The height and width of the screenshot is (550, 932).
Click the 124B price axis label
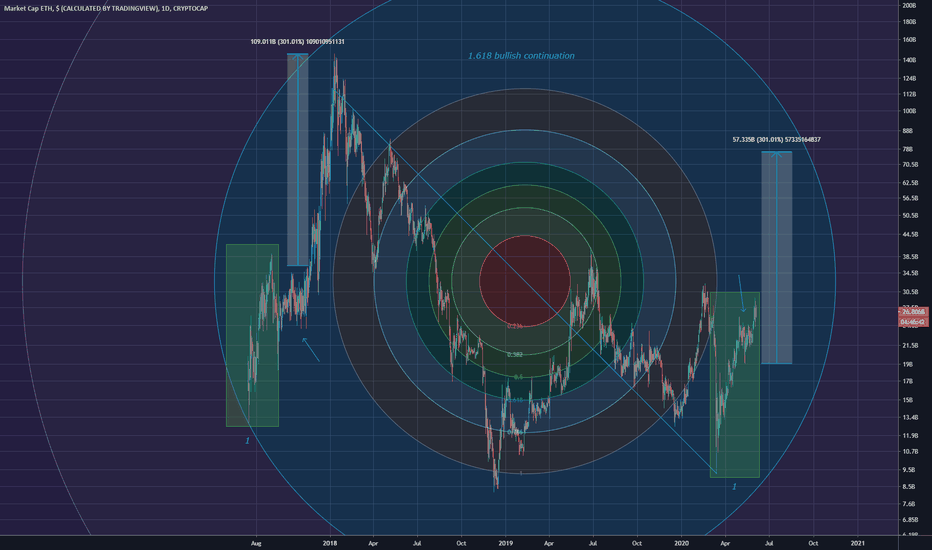(x=909, y=78)
